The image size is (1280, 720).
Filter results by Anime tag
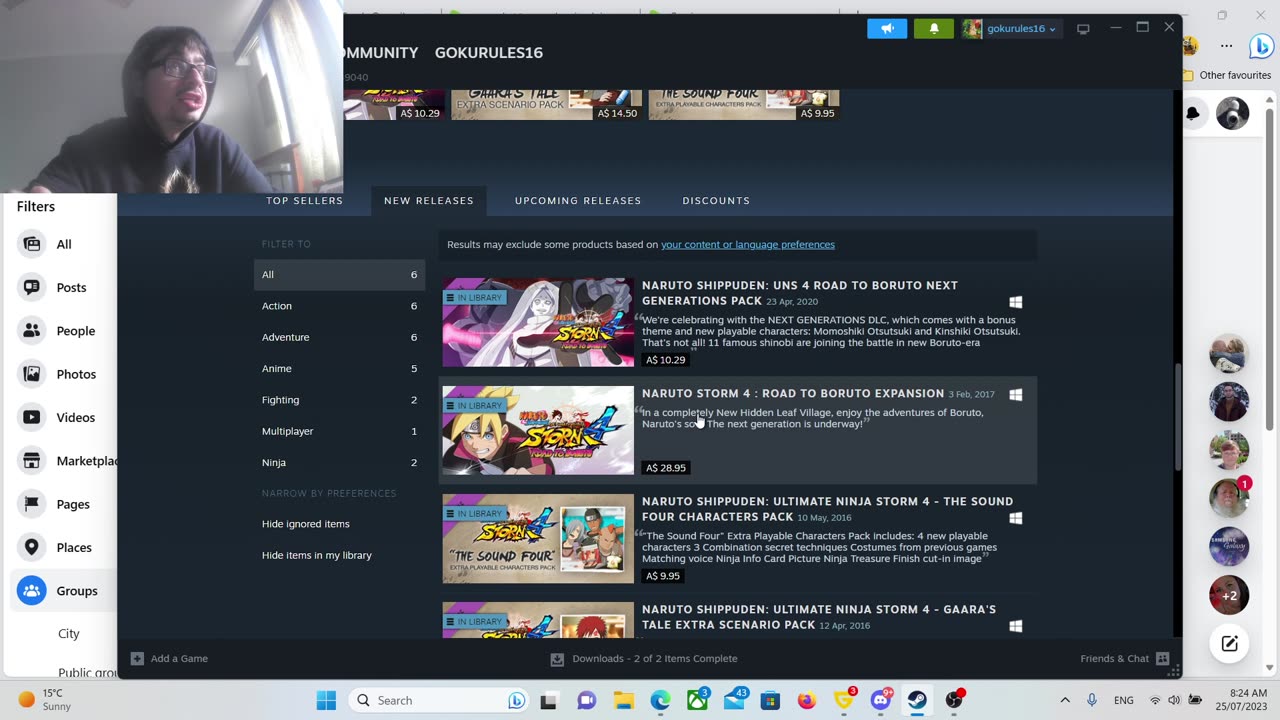(x=339, y=369)
